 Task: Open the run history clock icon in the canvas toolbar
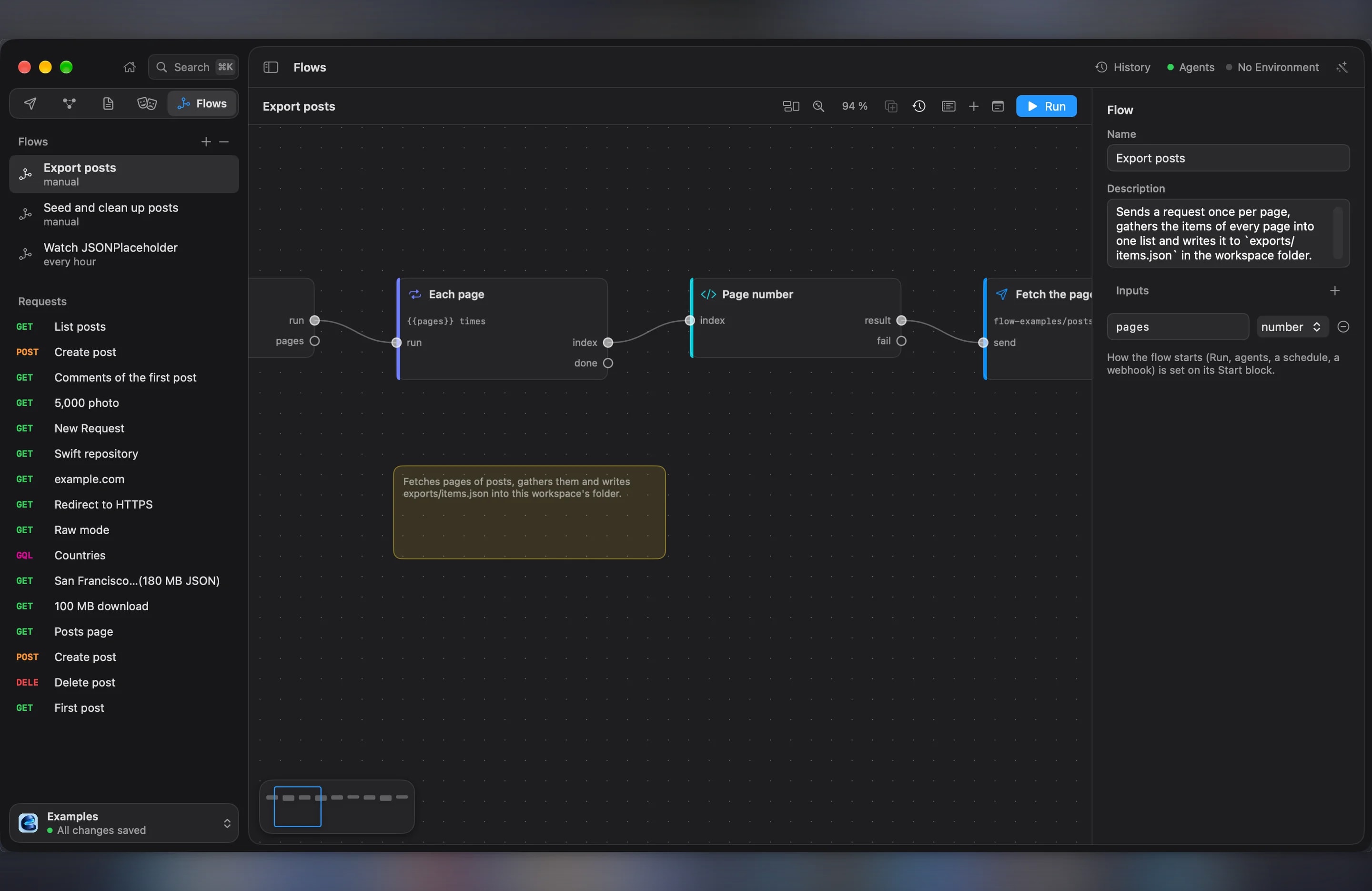[919, 106]
